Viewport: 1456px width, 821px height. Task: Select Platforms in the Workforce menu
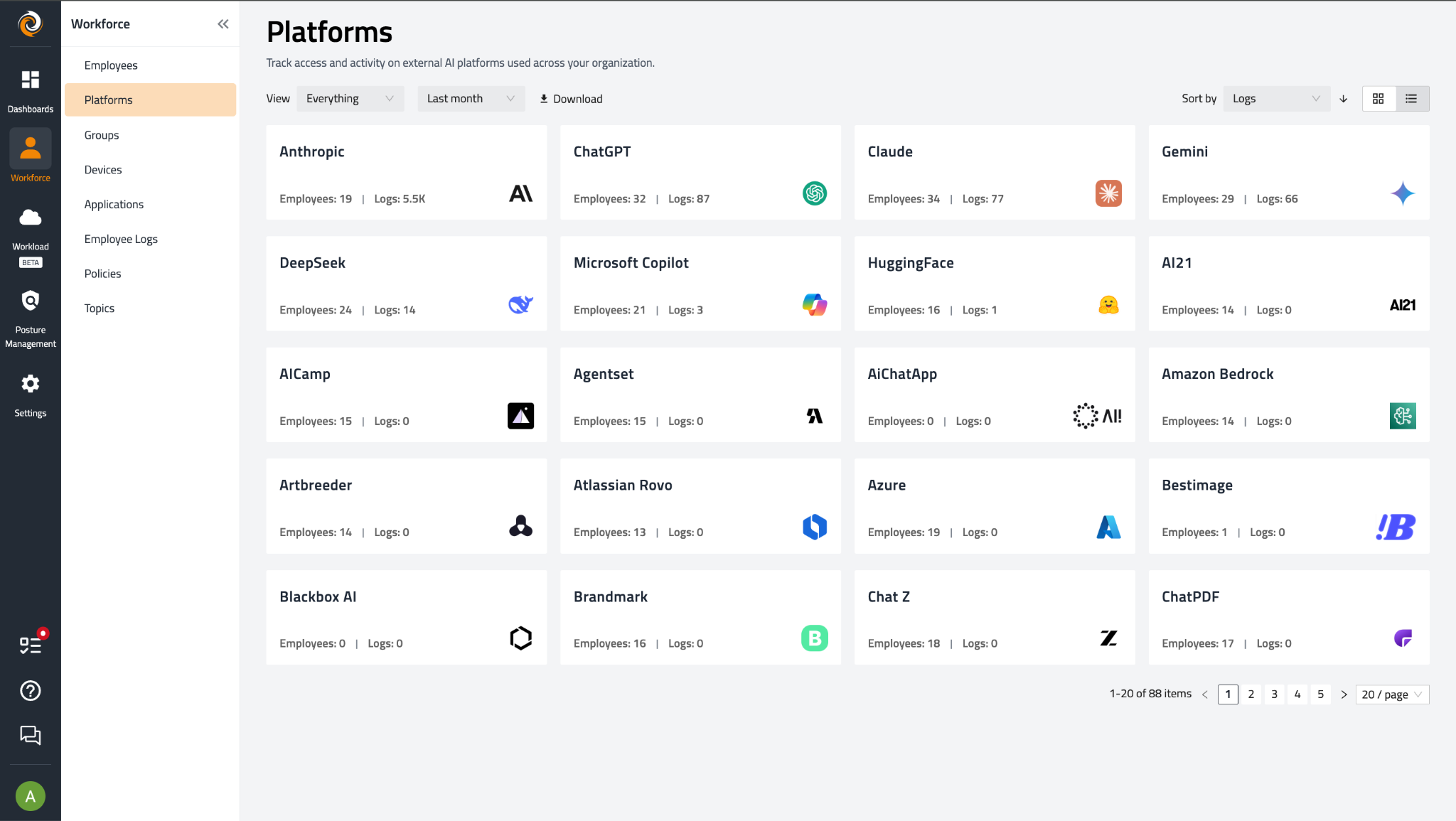150,100
